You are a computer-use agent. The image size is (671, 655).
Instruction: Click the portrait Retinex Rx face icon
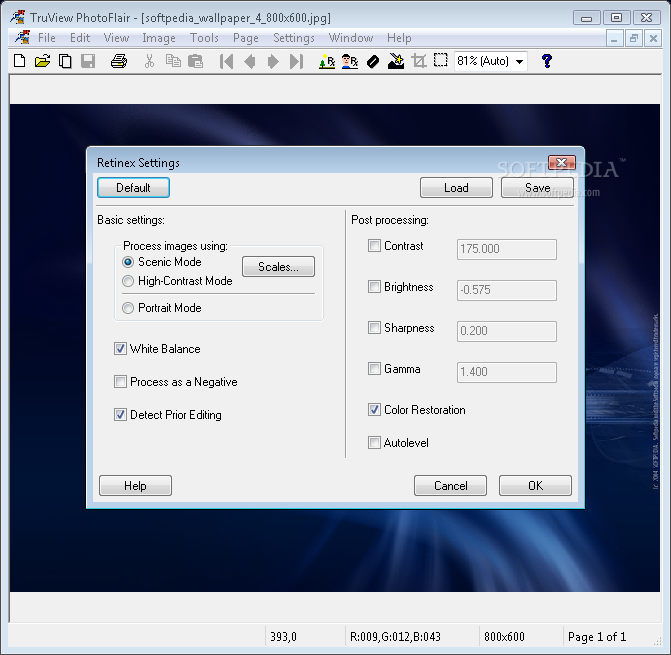click(350, 61)
